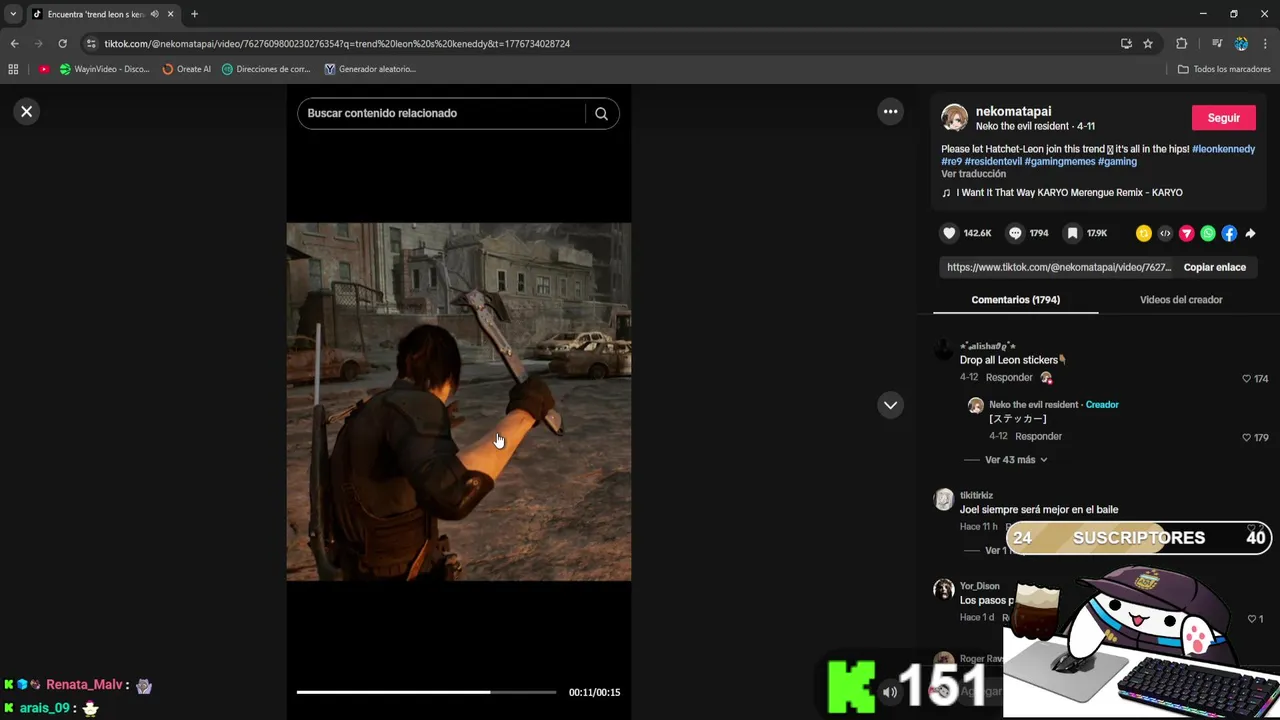Go to next video with down chevron
Image resolution: width=1280 pixels, height=720 pixels.
890,405
